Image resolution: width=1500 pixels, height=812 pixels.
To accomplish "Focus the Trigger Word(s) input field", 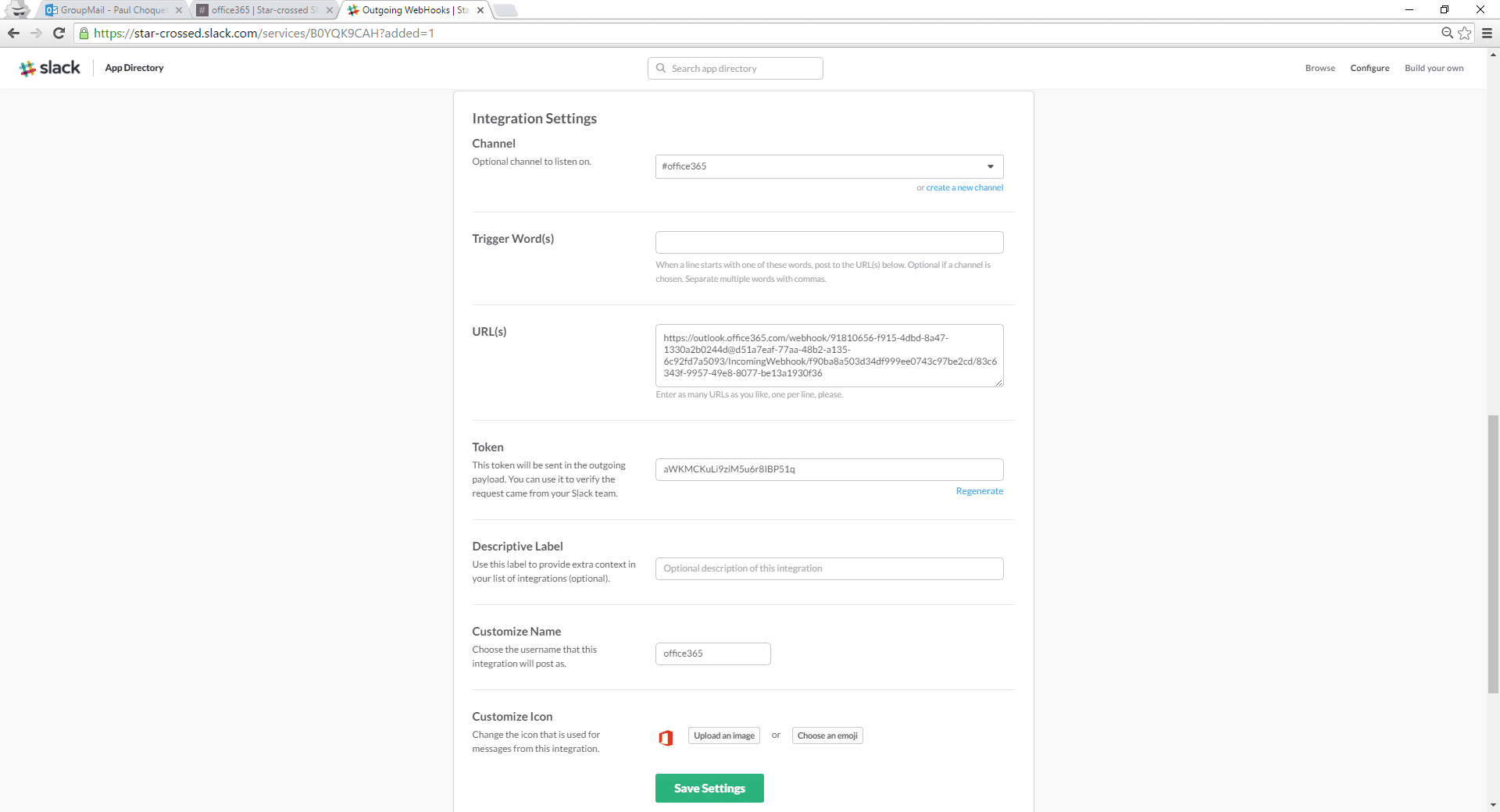I will [829, 242].
